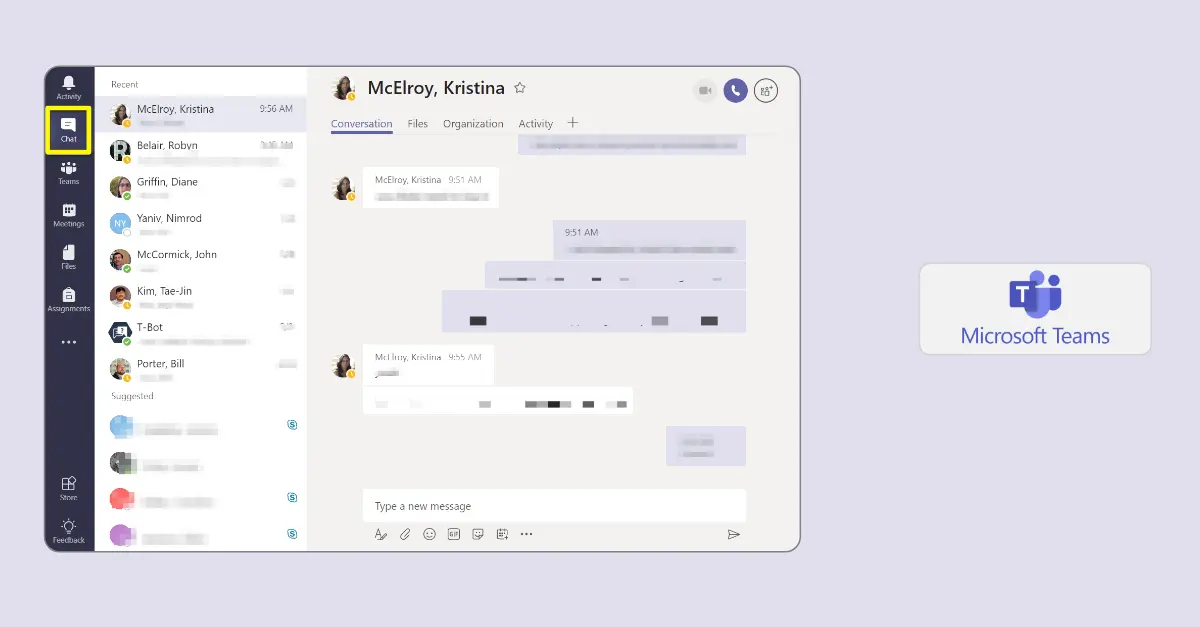1200x627 pixels.
Task: Open Assignments from the left sidebar
Action: [x=69, y=299]
